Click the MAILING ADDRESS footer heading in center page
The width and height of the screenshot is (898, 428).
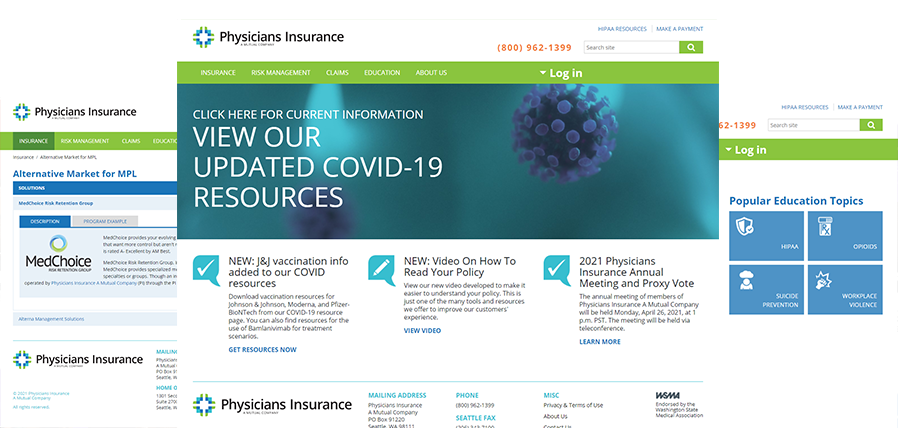397,395
